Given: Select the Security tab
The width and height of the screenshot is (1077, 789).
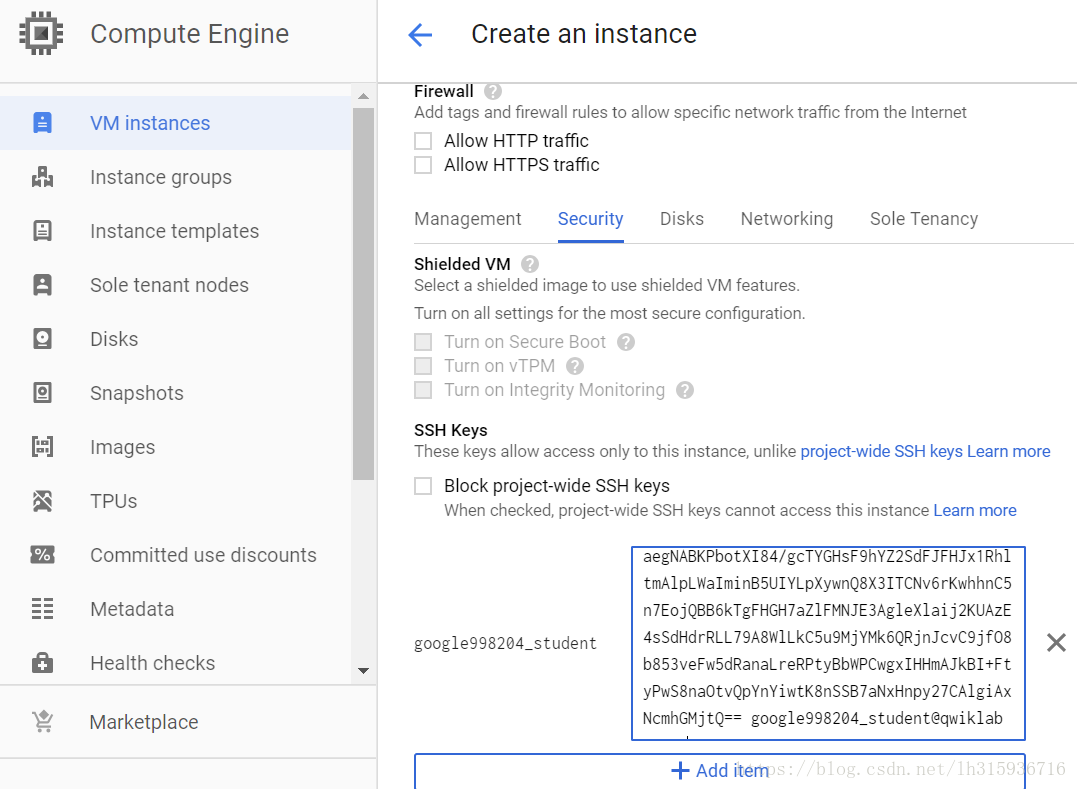Looking at the screenshot, I should click(591, 219).
